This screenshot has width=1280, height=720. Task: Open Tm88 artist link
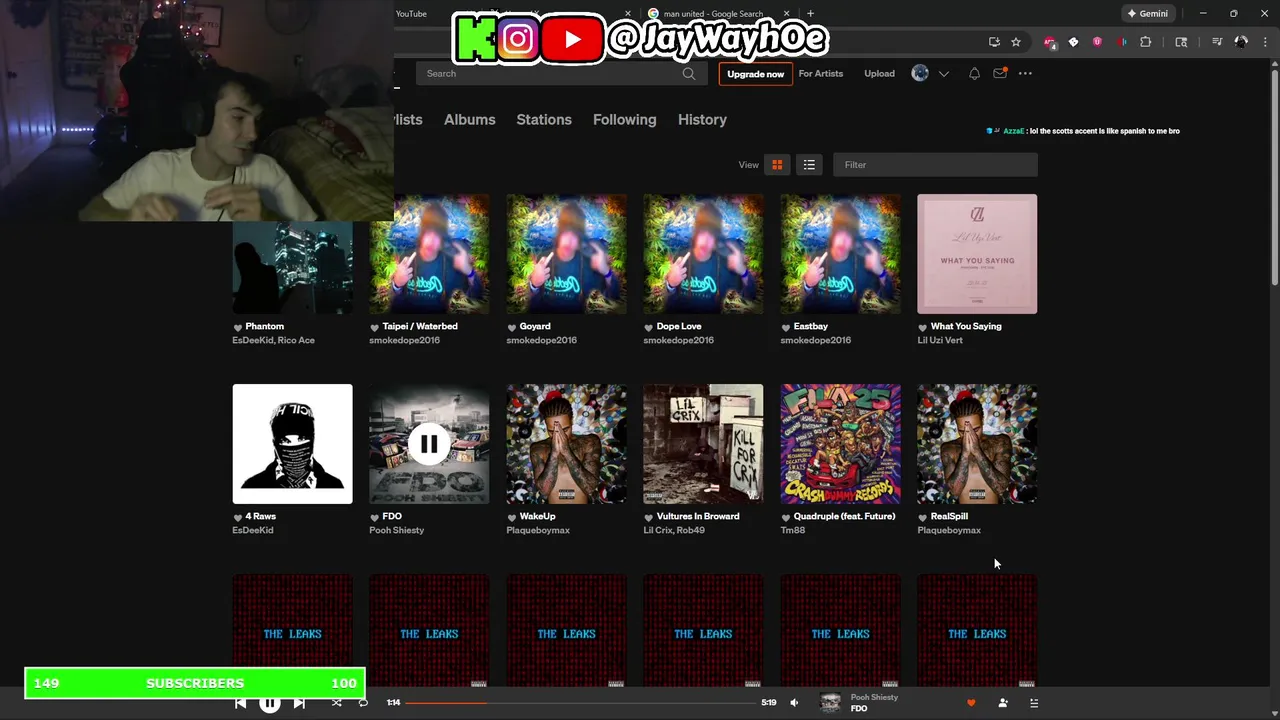[x=792, y=530]
